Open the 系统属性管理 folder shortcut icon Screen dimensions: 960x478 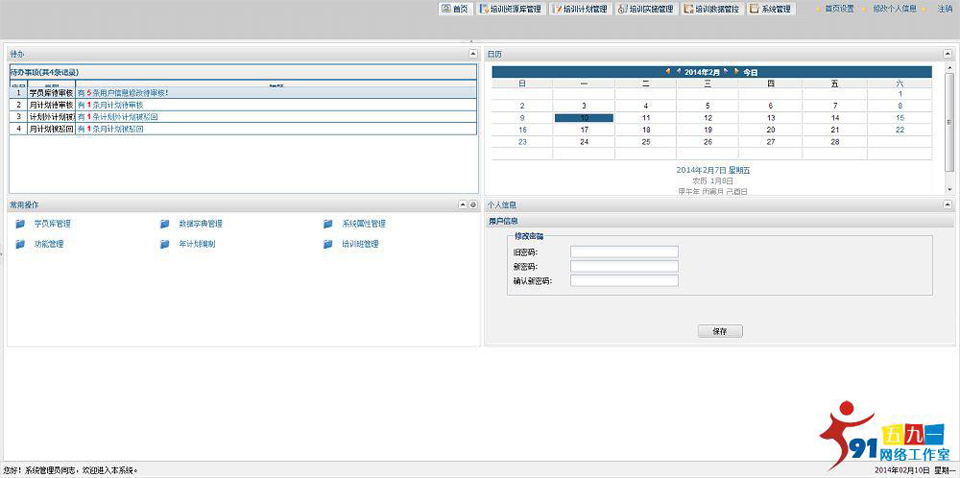tap(328, 224)
